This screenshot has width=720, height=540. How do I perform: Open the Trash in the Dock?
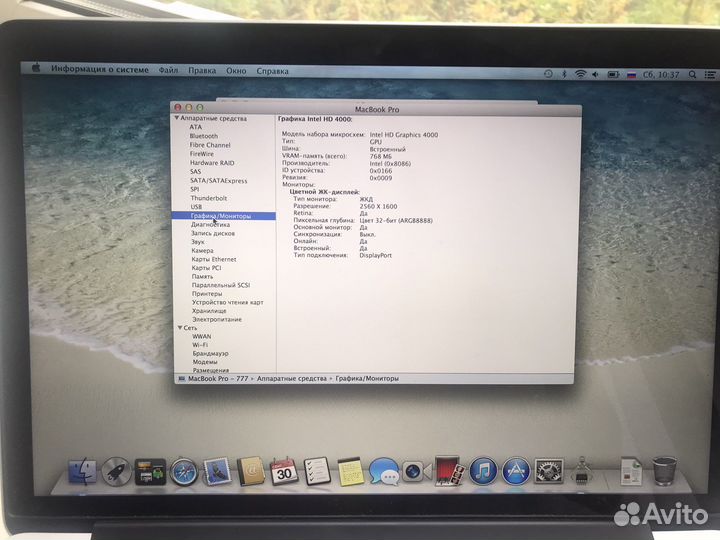664,471
